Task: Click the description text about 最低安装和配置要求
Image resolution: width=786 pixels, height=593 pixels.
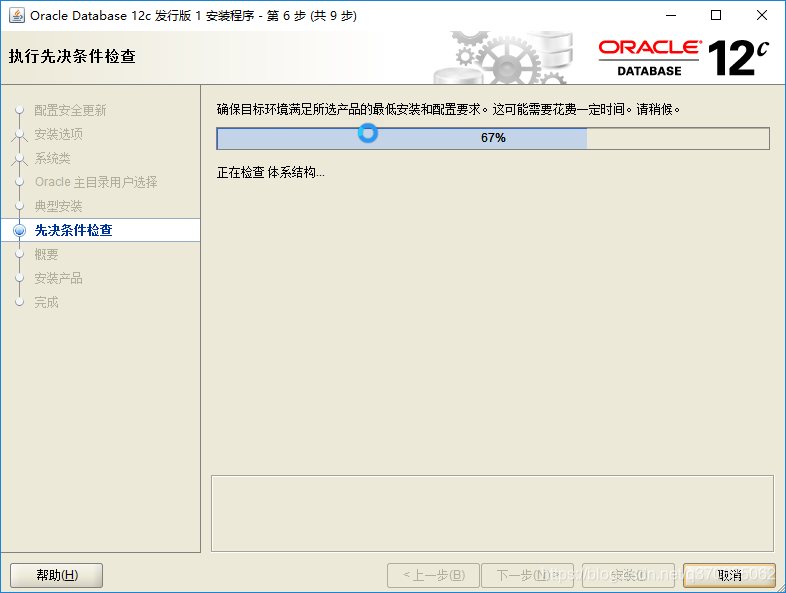Action: pyautogui.click(x=448, y=109)
